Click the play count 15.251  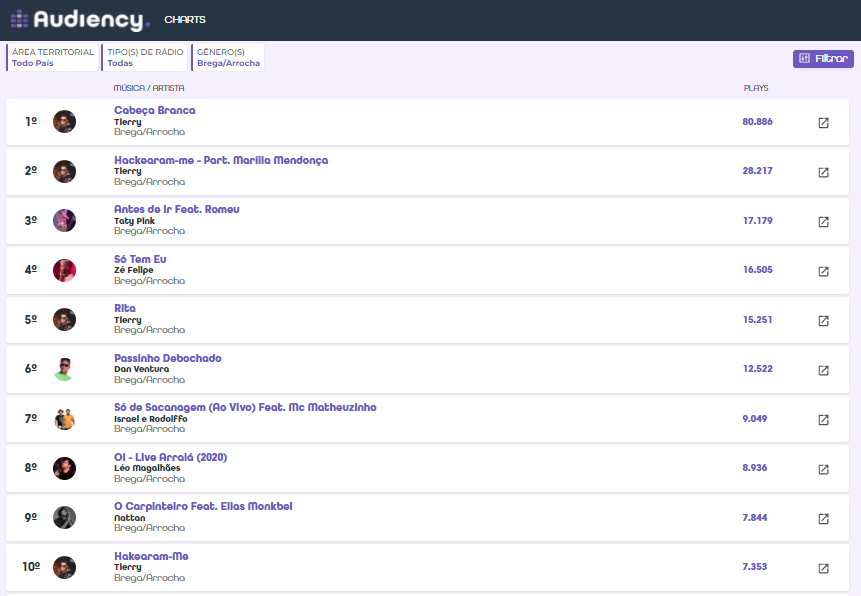point(758,320)
